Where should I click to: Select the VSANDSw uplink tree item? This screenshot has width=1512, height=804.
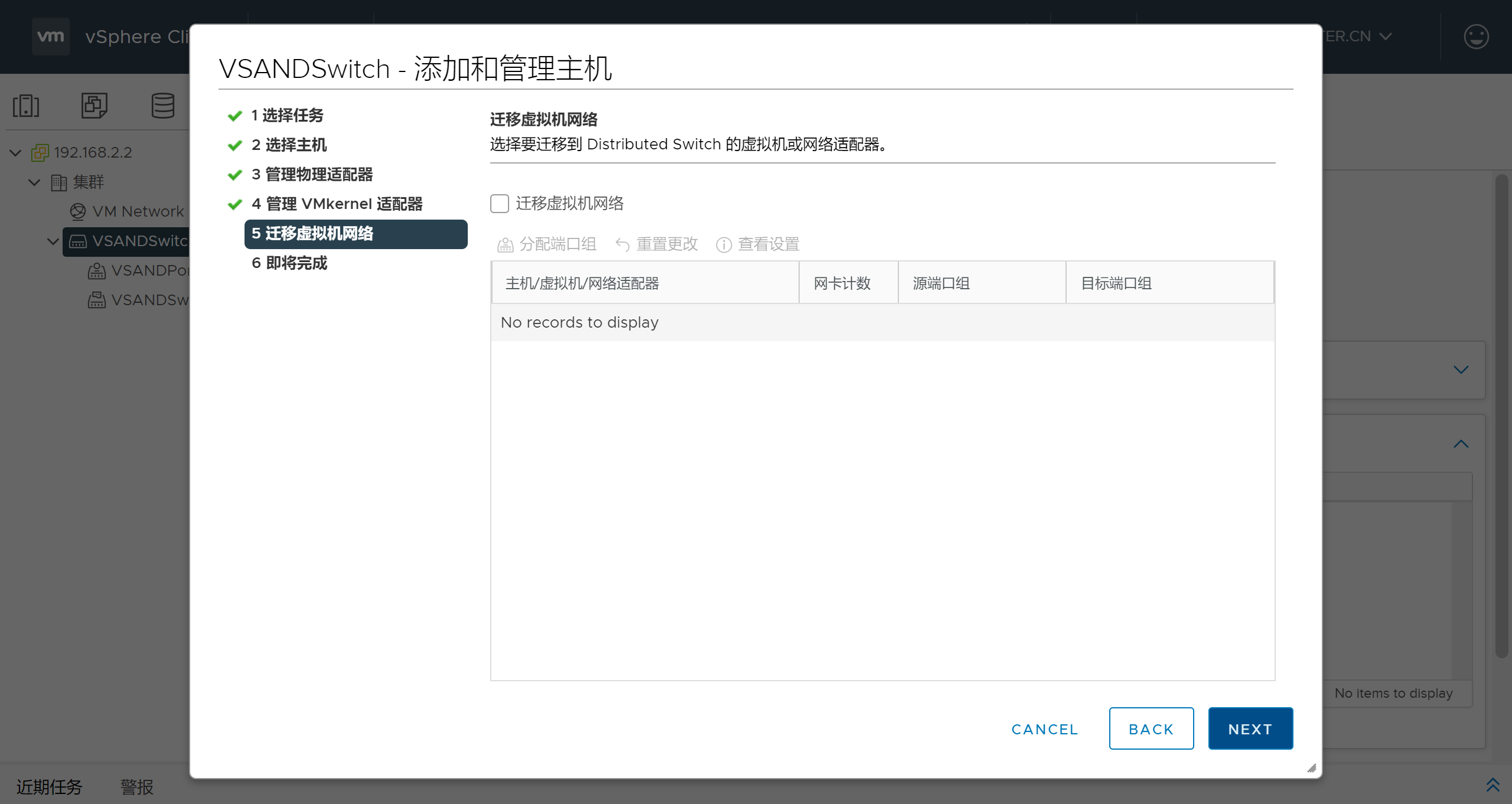pyautogui.click(x=150, y=300)
